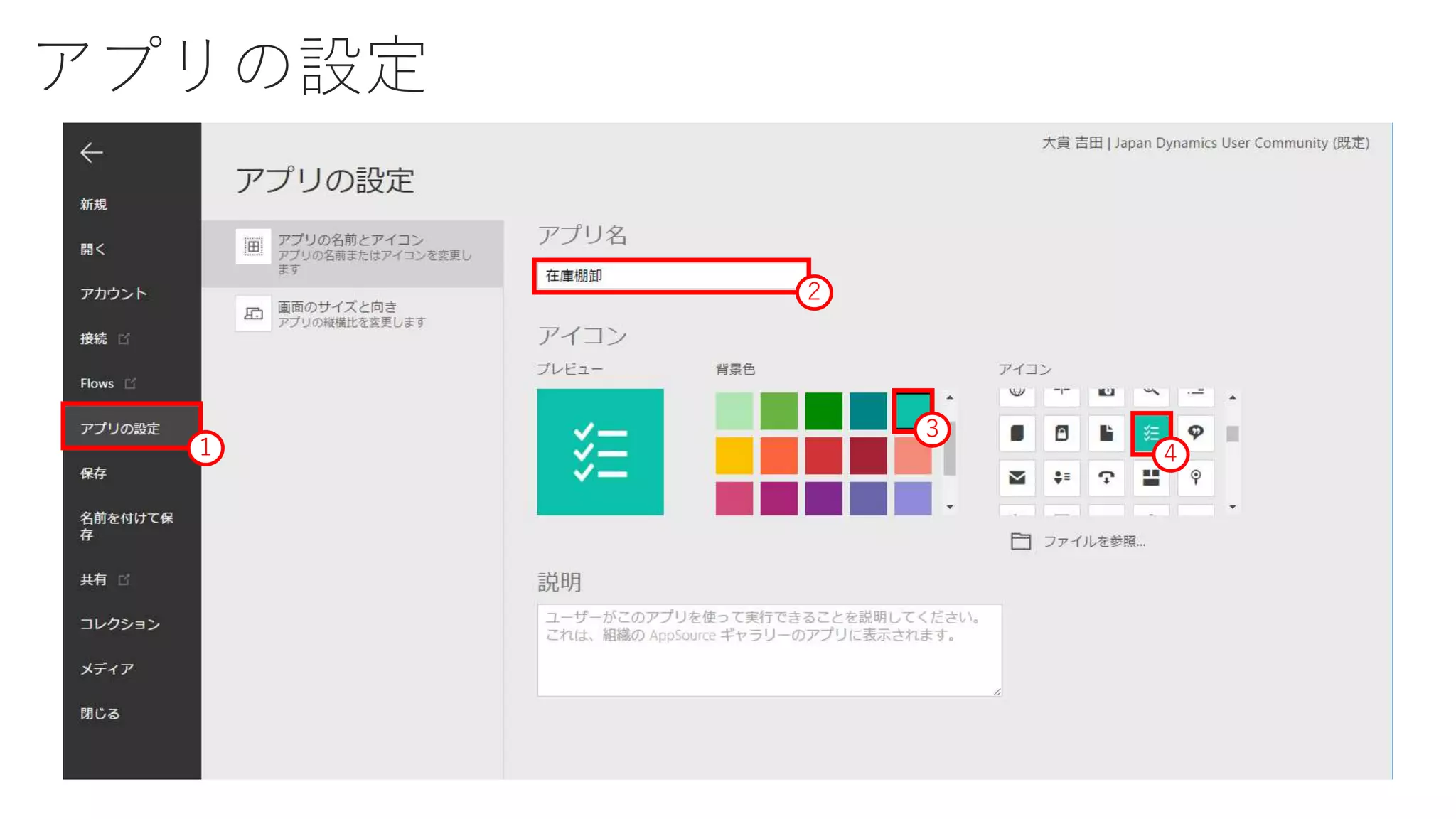
Task: Choose the partially visible camera icon
Action: tap(1106, 397)
